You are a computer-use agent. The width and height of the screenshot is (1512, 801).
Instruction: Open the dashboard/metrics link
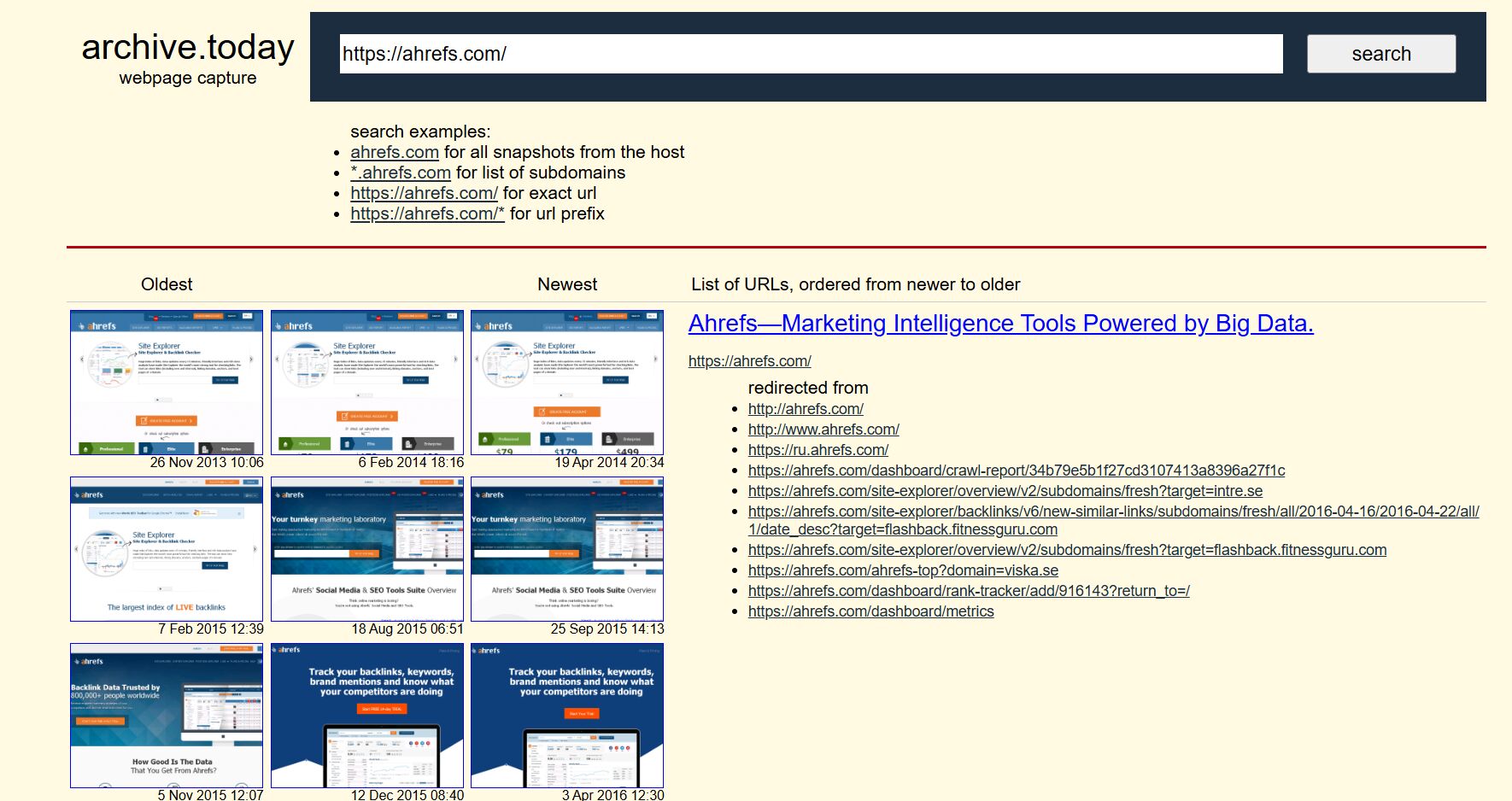pyautogui.click(x=871, y=611)
